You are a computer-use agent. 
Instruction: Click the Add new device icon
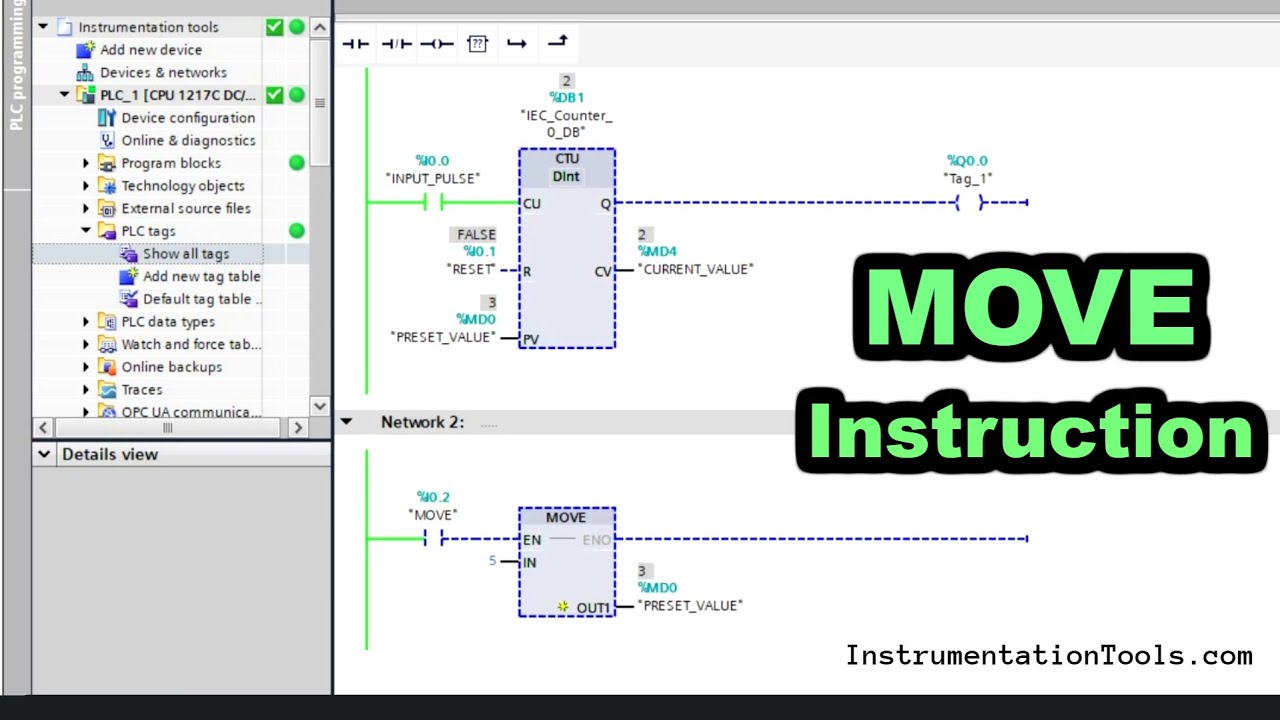pyautogui.click(x=86, y=49)
